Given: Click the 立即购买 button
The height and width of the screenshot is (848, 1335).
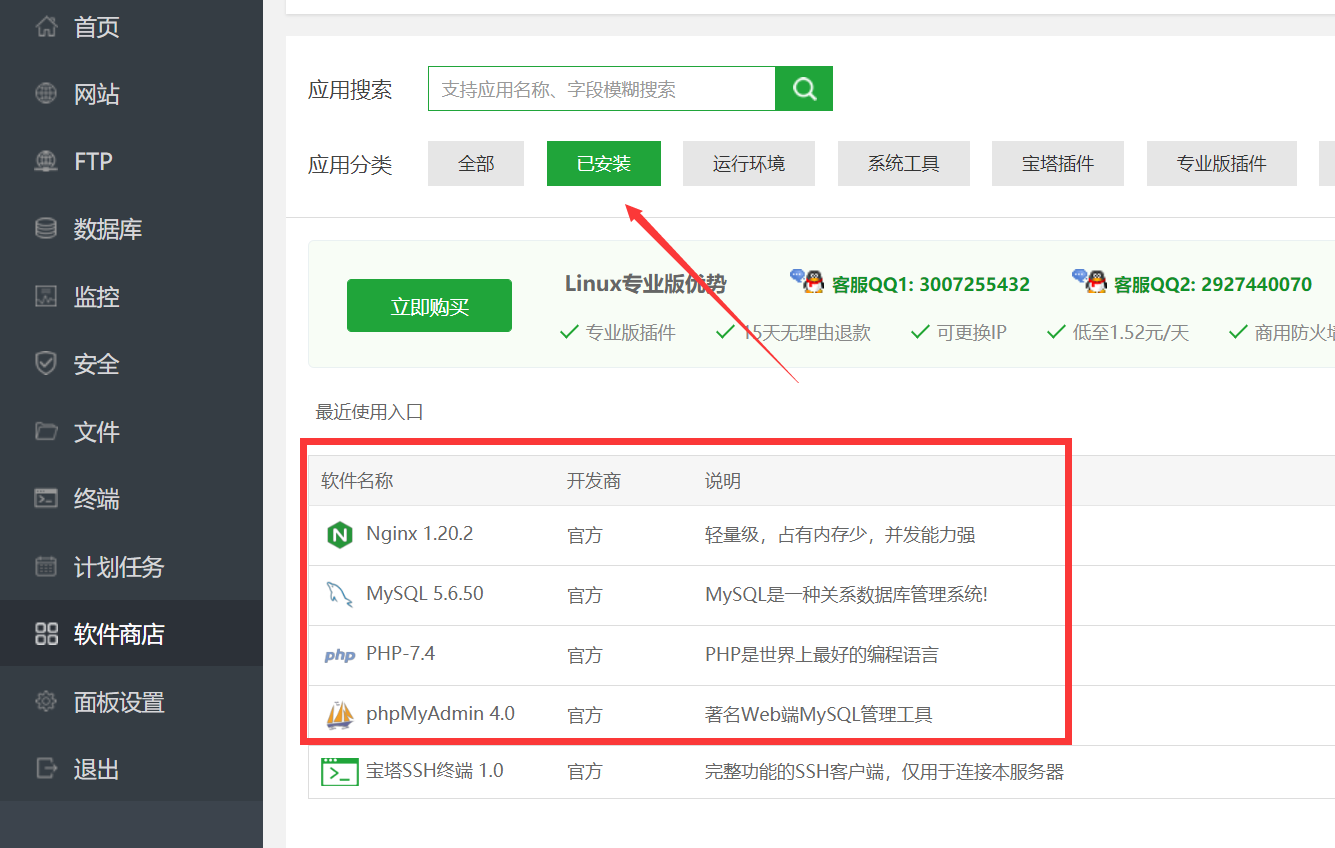Looking at the screenshot, I should [429, 306].
